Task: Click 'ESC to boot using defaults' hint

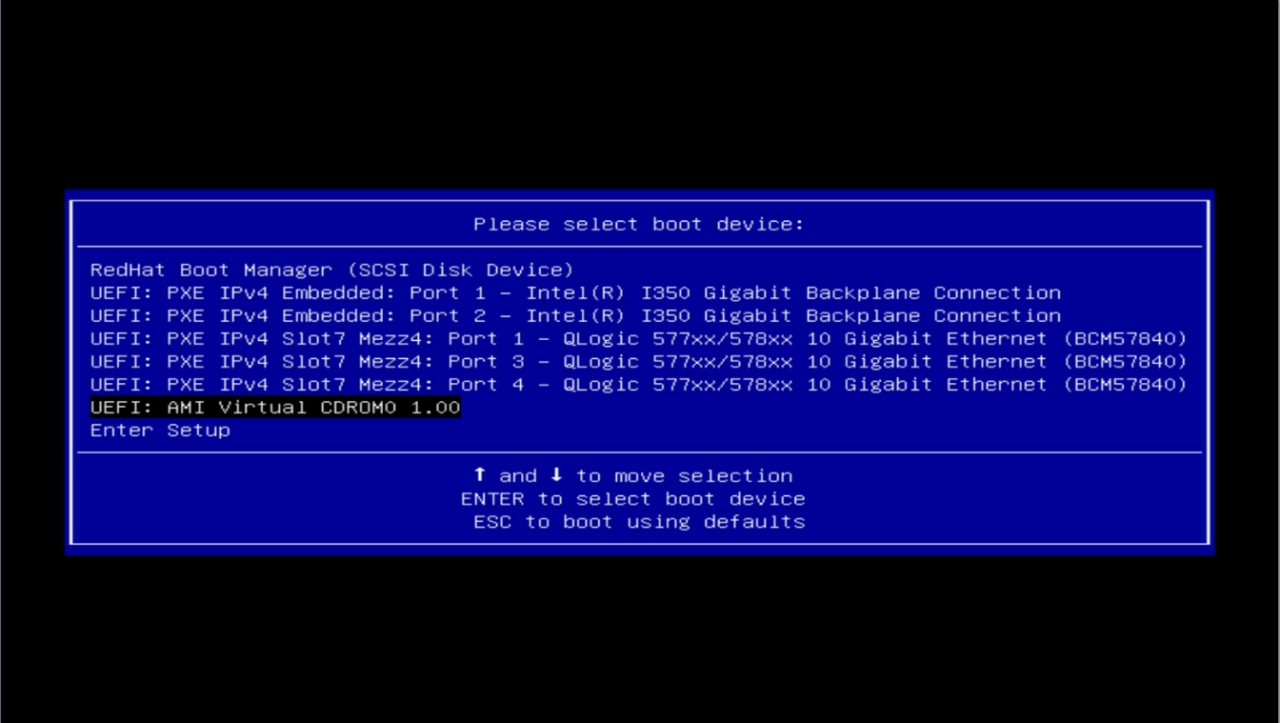Action: (639, 522)
